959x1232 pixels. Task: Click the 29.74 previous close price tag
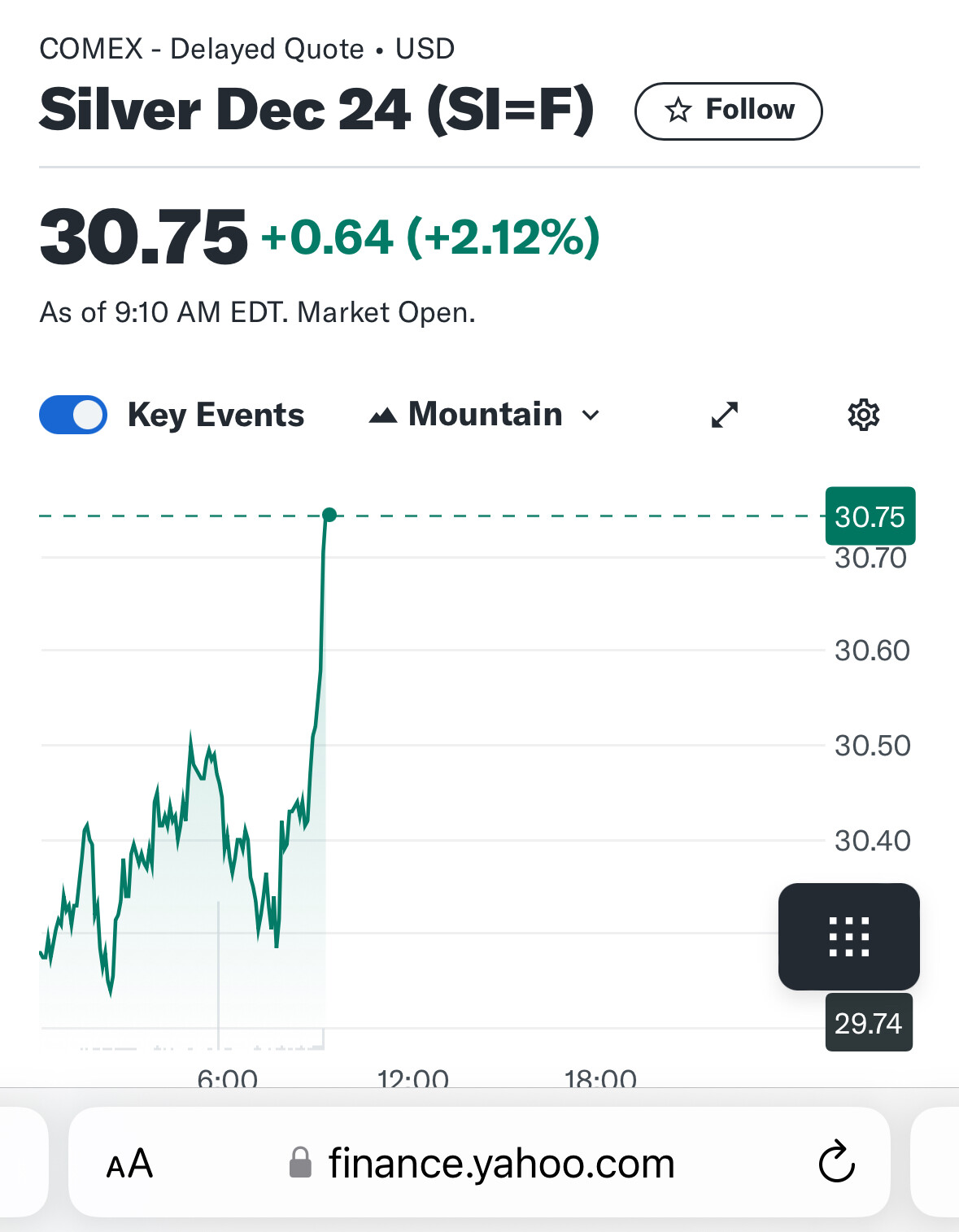tap(869, 1022)
